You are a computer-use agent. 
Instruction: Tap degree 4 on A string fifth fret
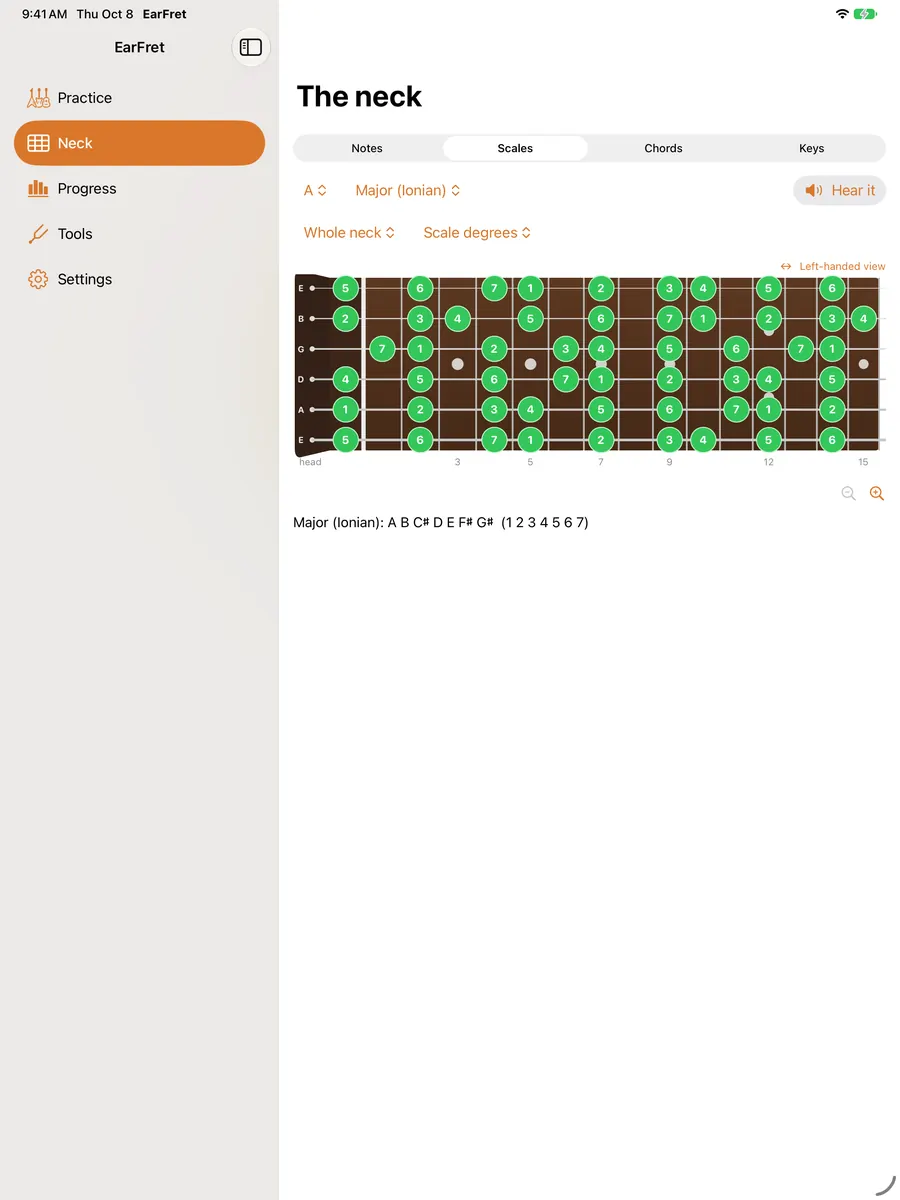[530, 409]
